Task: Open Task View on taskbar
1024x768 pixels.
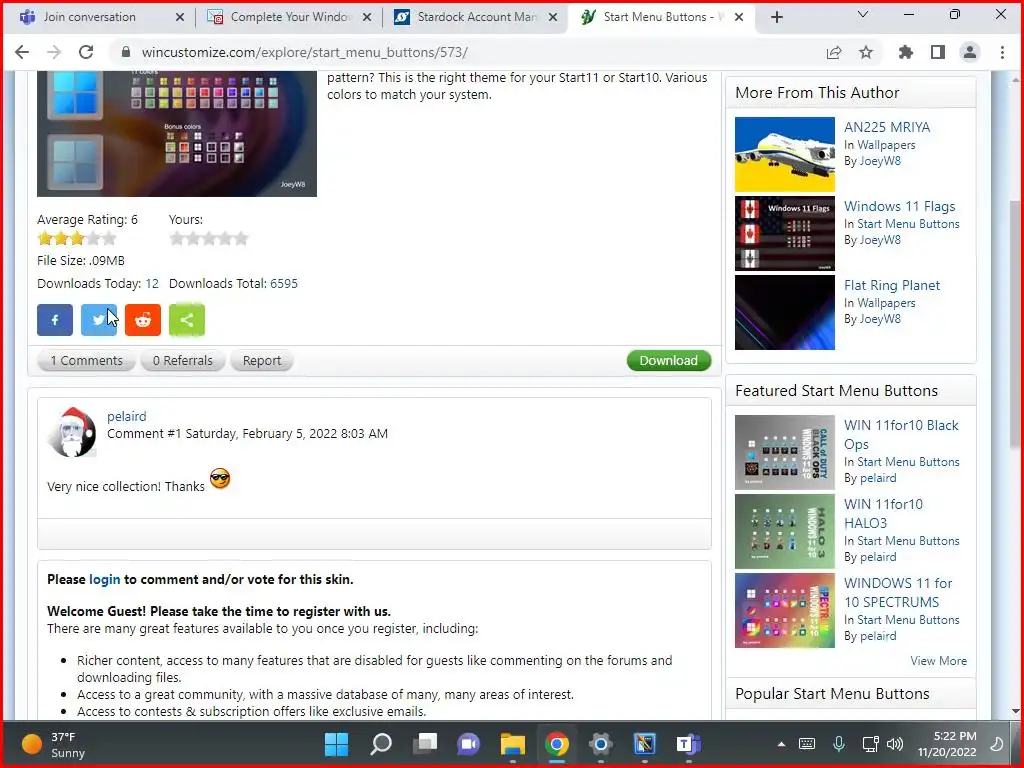Action: (425, 744)
